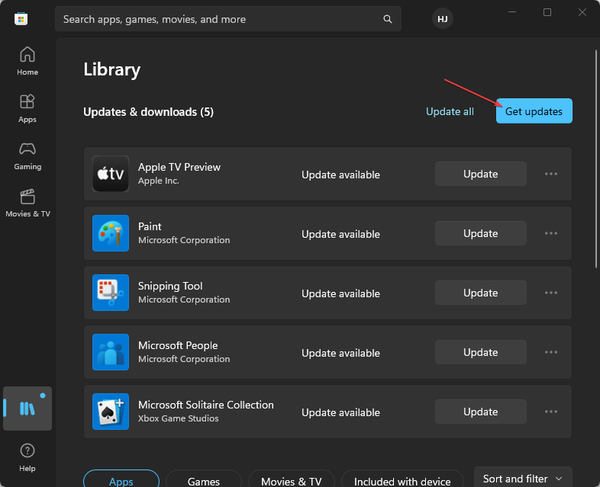Update Microsoft Solitaire Collection

tap(481, 412)
